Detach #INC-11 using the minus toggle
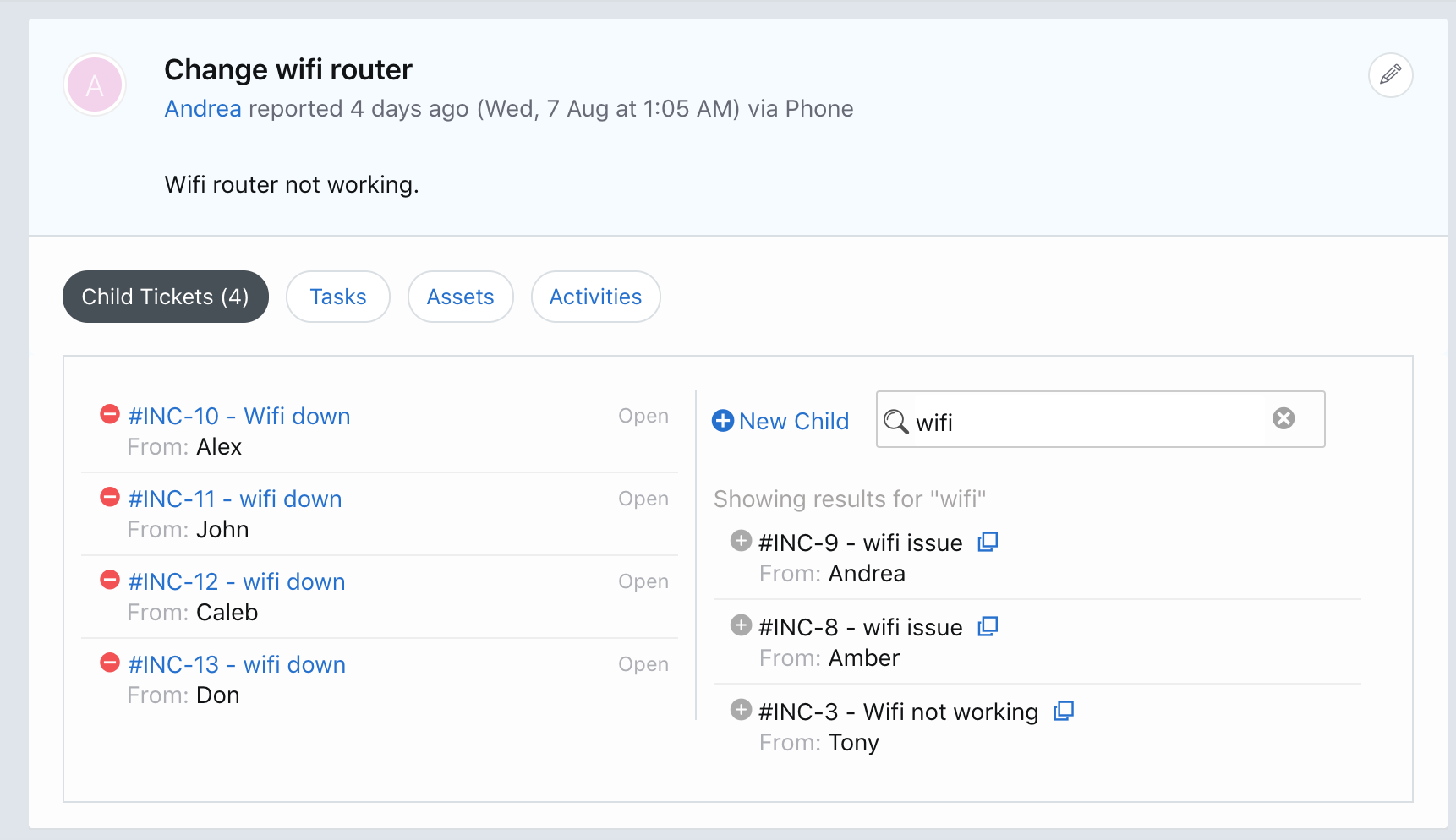Image resolution: width=1456 pixels, height=840 pixels. click(109, 497)
